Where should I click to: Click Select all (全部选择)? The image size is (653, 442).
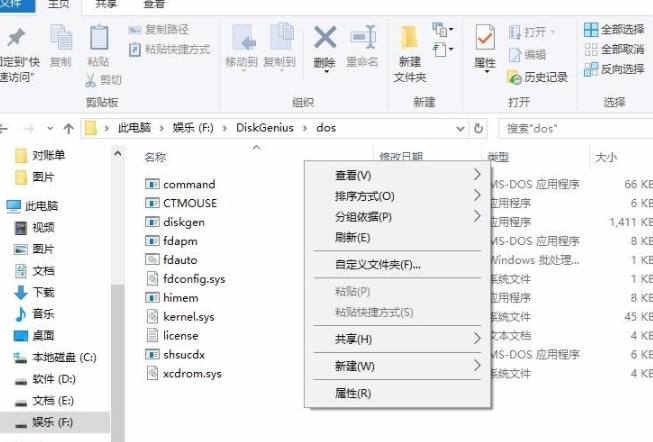614,30
